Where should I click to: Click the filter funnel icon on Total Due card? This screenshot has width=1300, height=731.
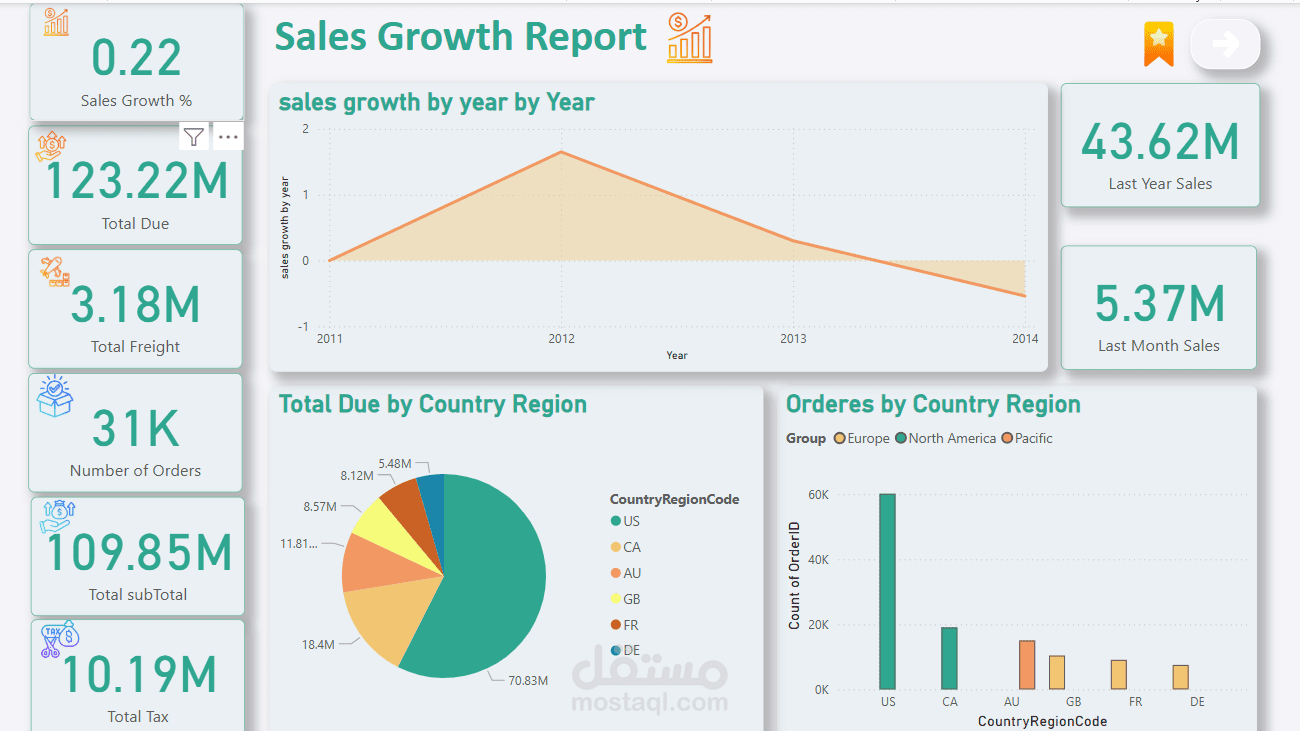(193, 136)
